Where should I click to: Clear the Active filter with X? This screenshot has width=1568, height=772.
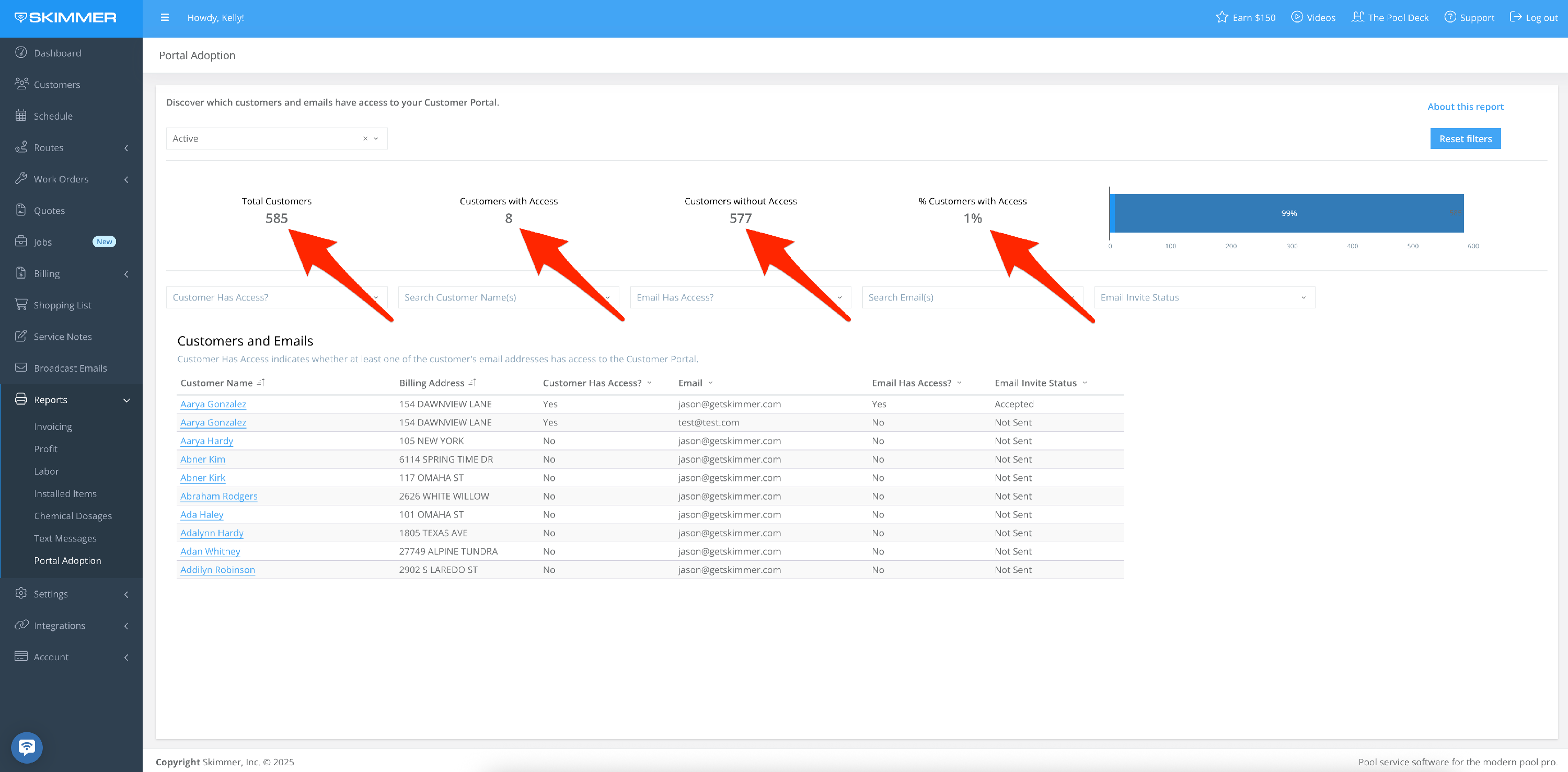(x=365, y=139)
